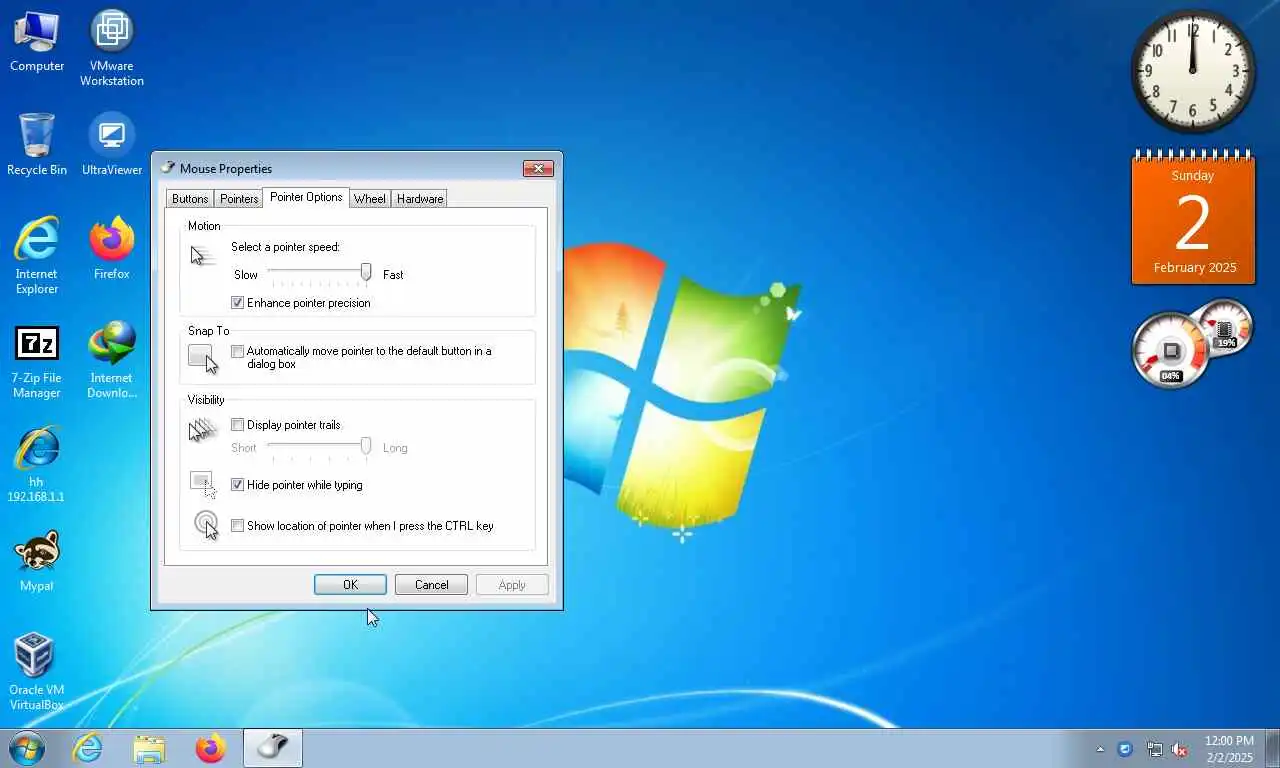The height and width of the screenshot is (768, 1280).
Task: Click the mouse icon in title bar
Action: (x=168, y=168)
